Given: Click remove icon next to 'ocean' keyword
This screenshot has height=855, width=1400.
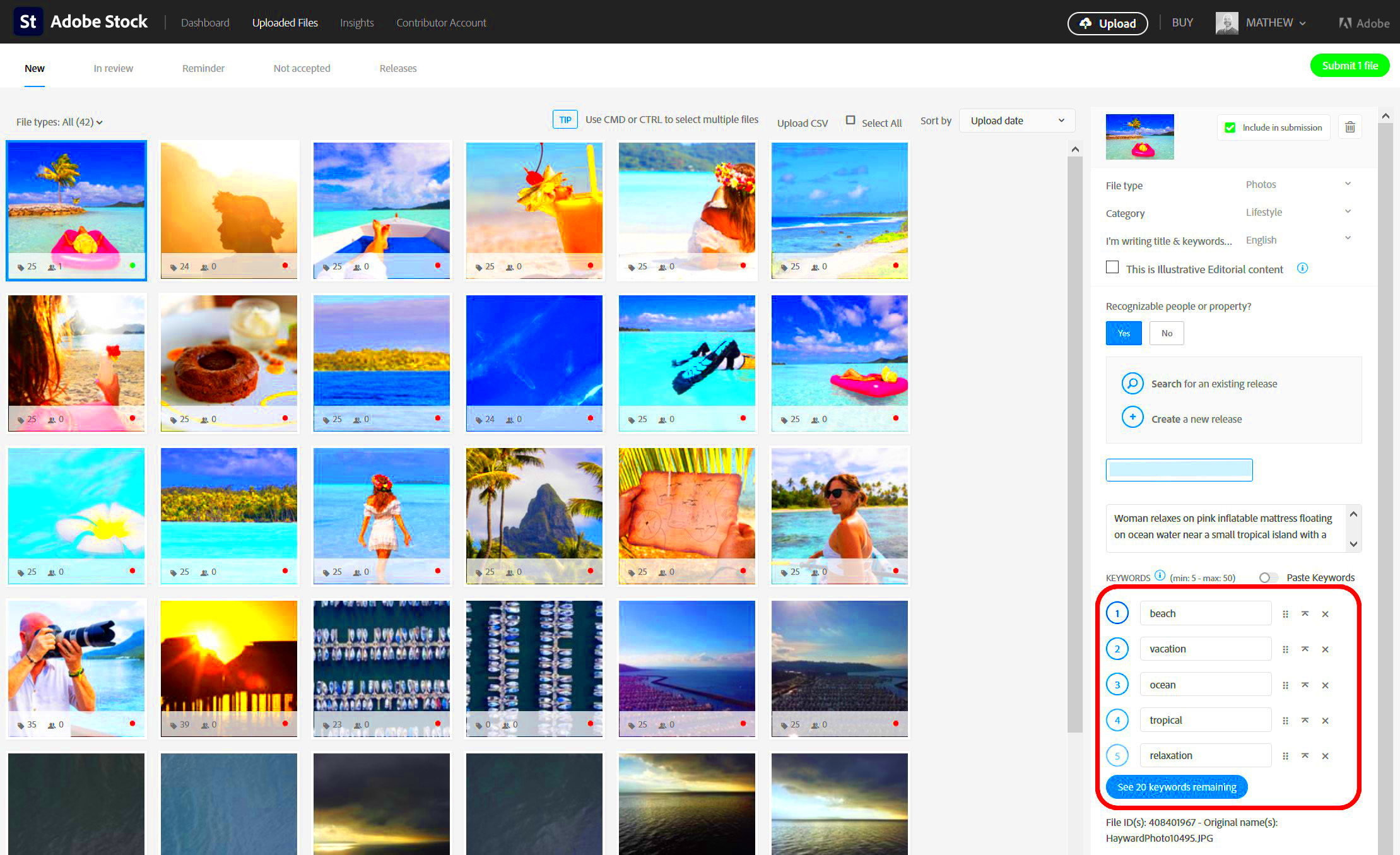Looking at the screenshot, I should 1325,684.
